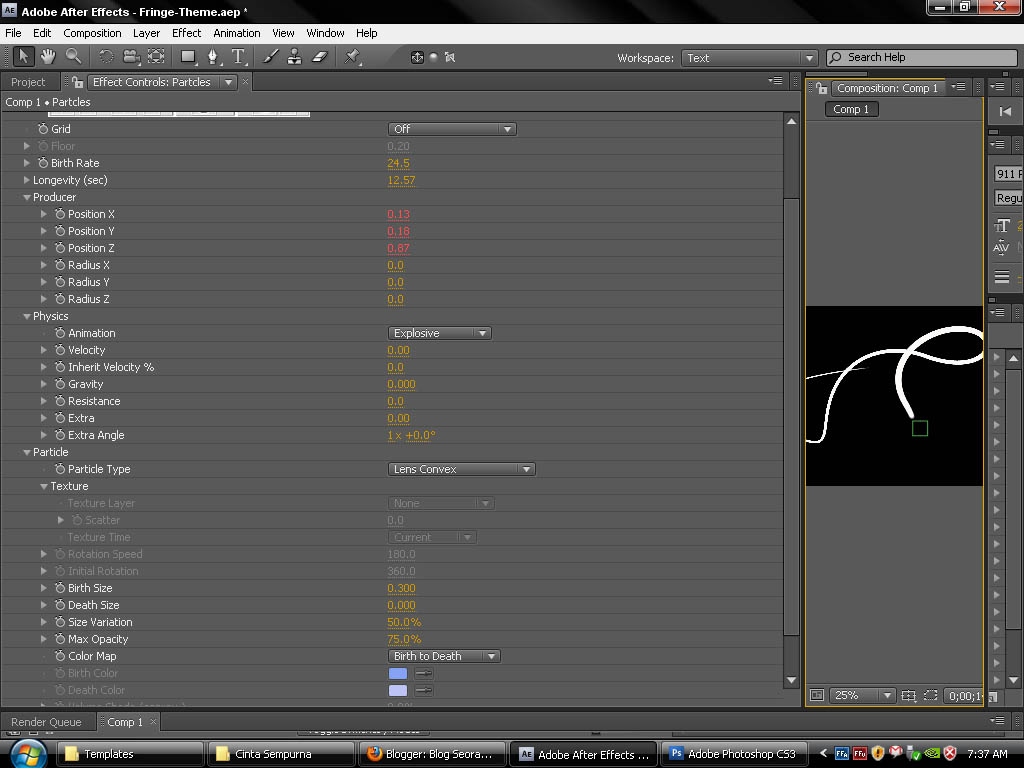Select the Selection arrow tool
The width and height of the screenshot is (1024, 768).
point(24,57)
